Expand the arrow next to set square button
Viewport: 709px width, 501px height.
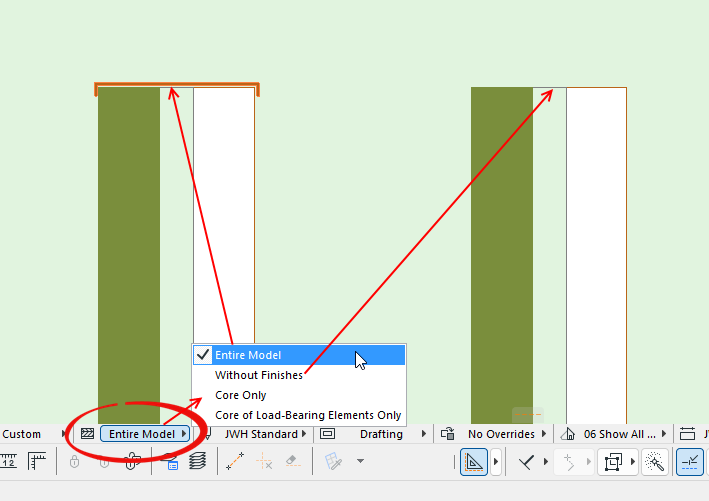(x=496, y=462)
